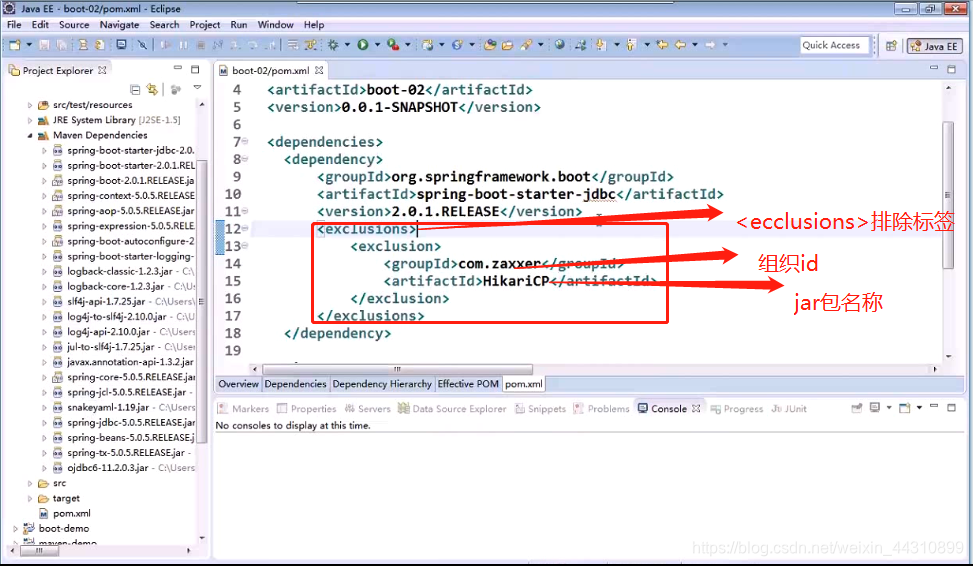
Task: Click Last Edit Location arrow icon
Action: pyautogui.click(x=662, y=45)
